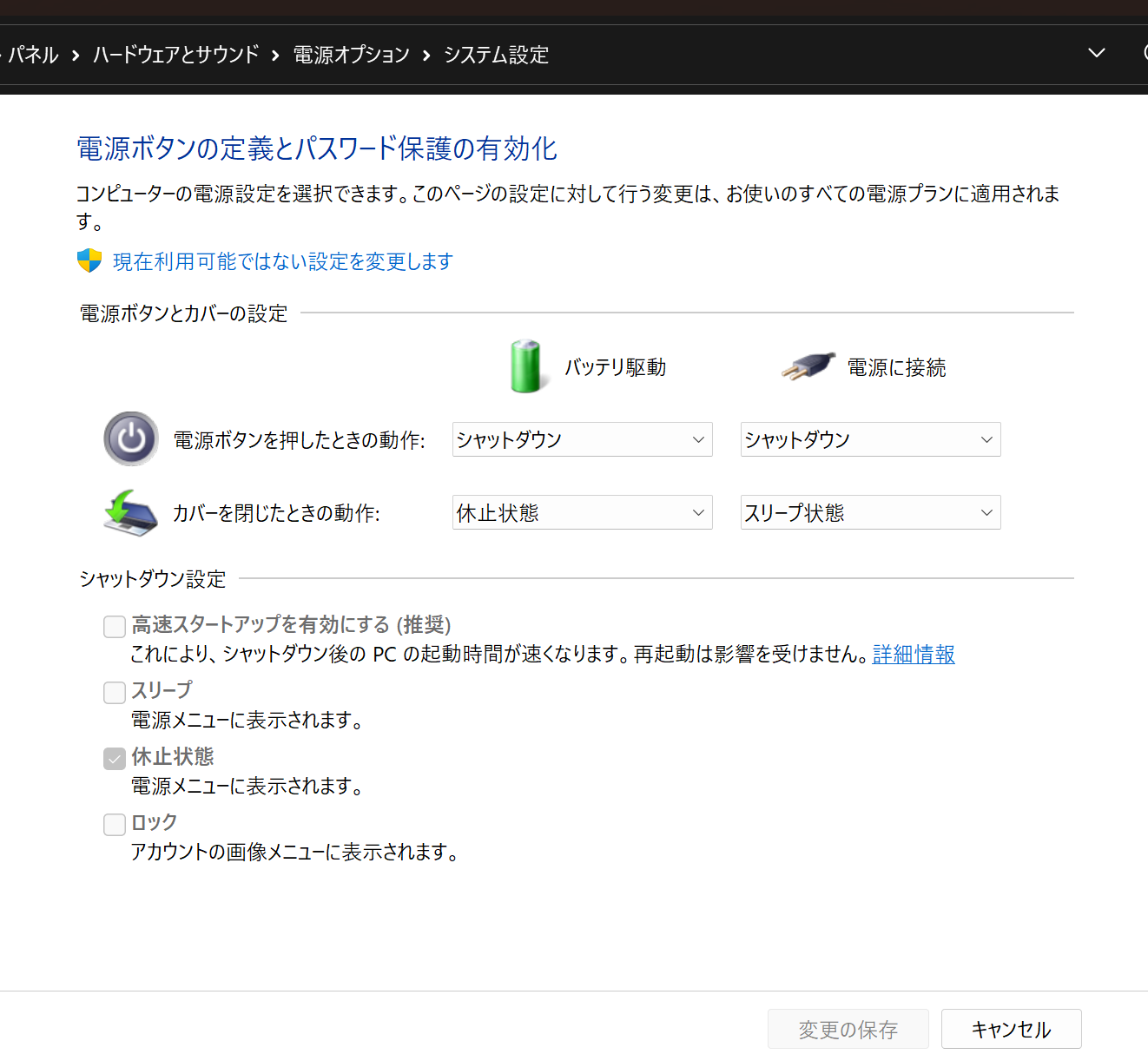The image size is (1148, 1054).
Task: Open plugged-in power button action dropdown
Action: 870,439
